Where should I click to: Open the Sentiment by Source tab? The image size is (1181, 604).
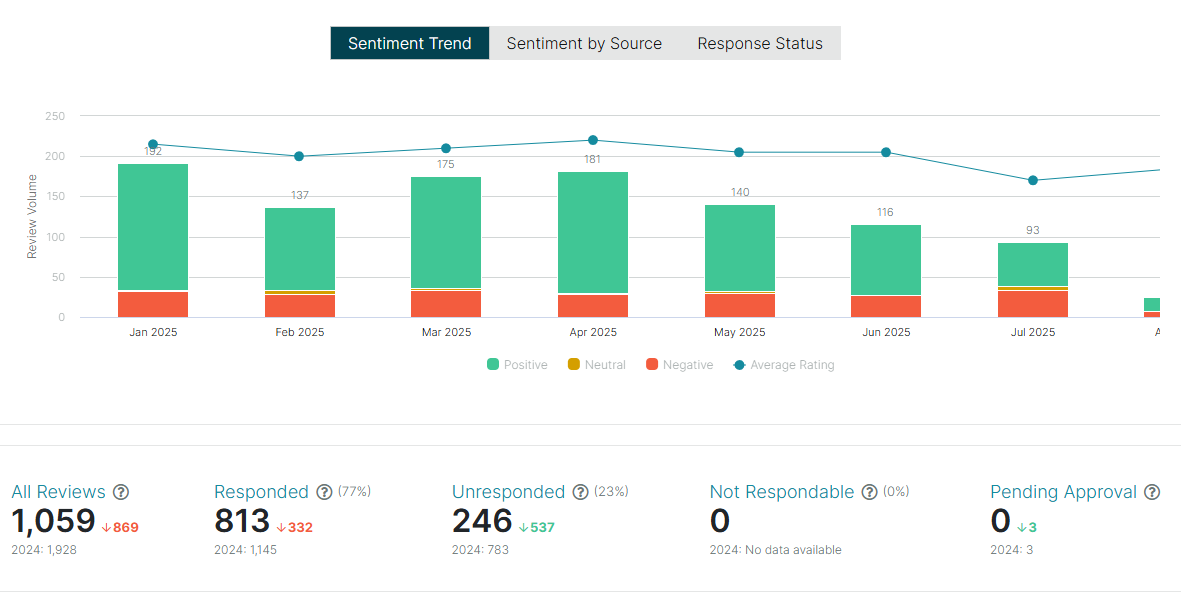tap(584, 43)
